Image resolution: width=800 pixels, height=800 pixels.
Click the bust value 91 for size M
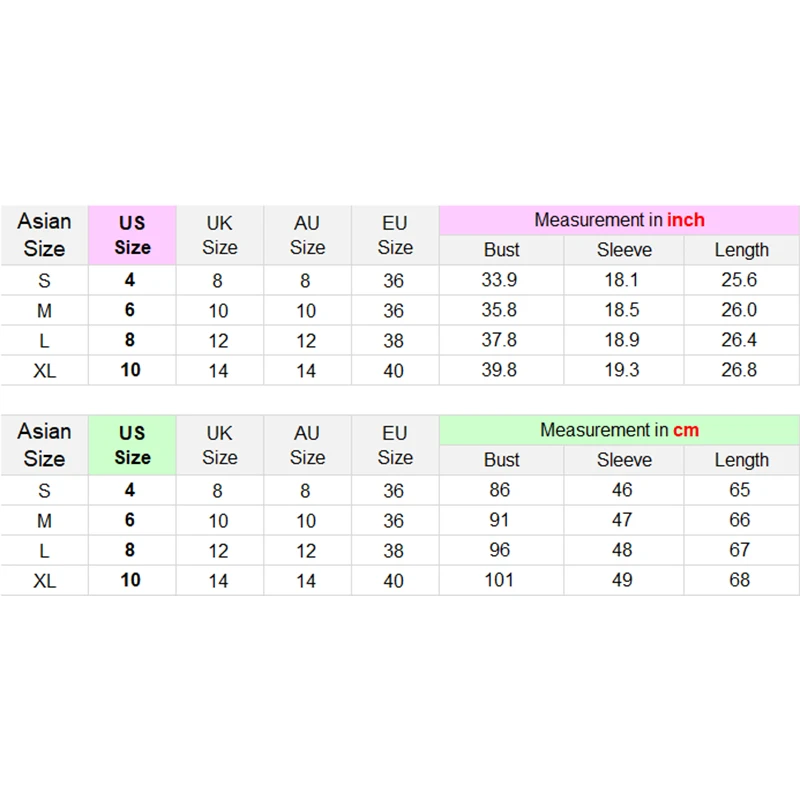pos(499,520)
